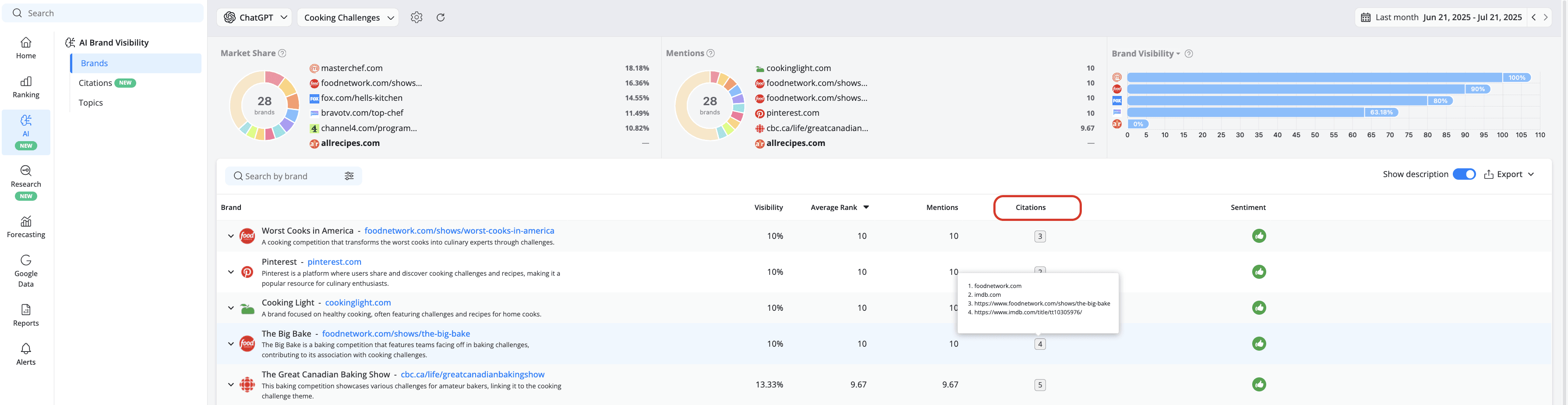The height and width of the screenshot is (405, 1568).
Task: Click thumbs-up sentiment icon for Great Canadian Baking Show
Action: pos(1259,385)
